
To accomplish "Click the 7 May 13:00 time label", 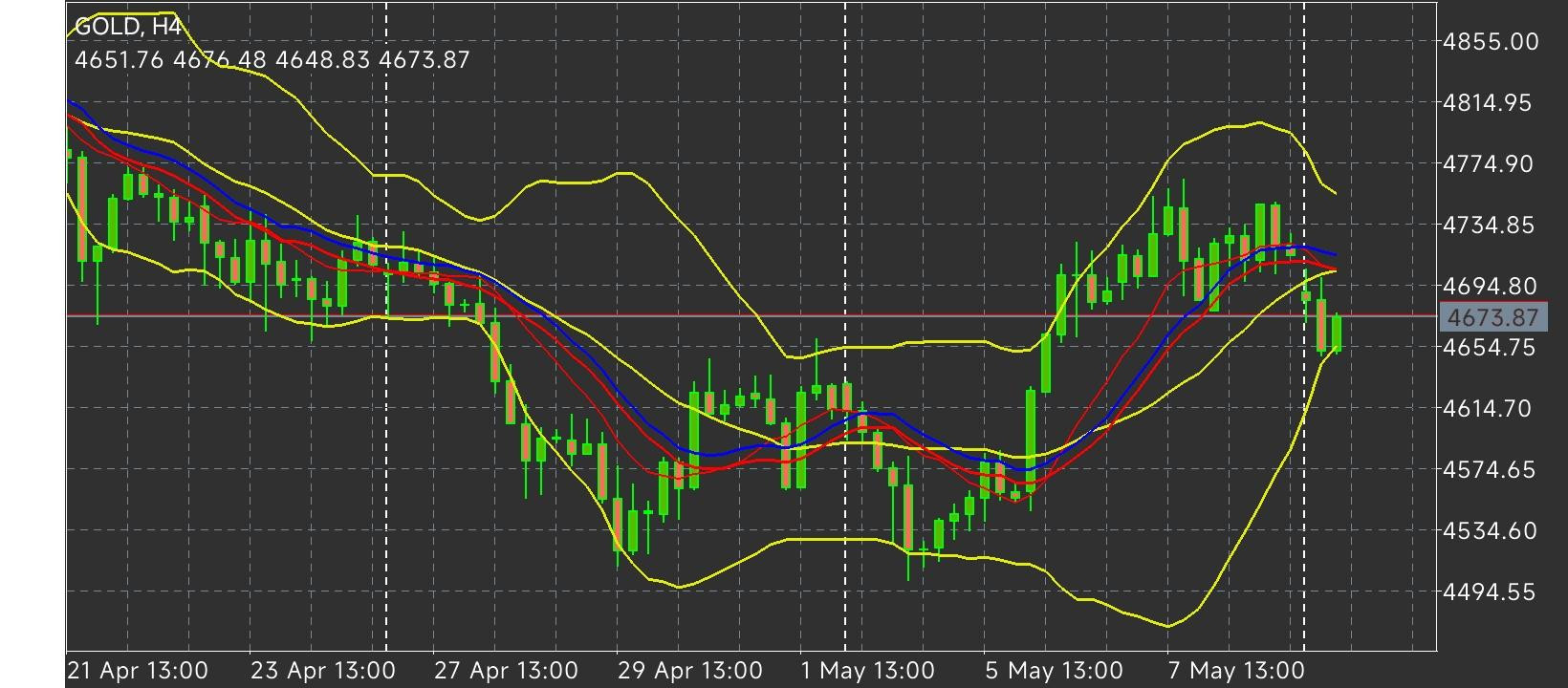I will click(1237, 671).
